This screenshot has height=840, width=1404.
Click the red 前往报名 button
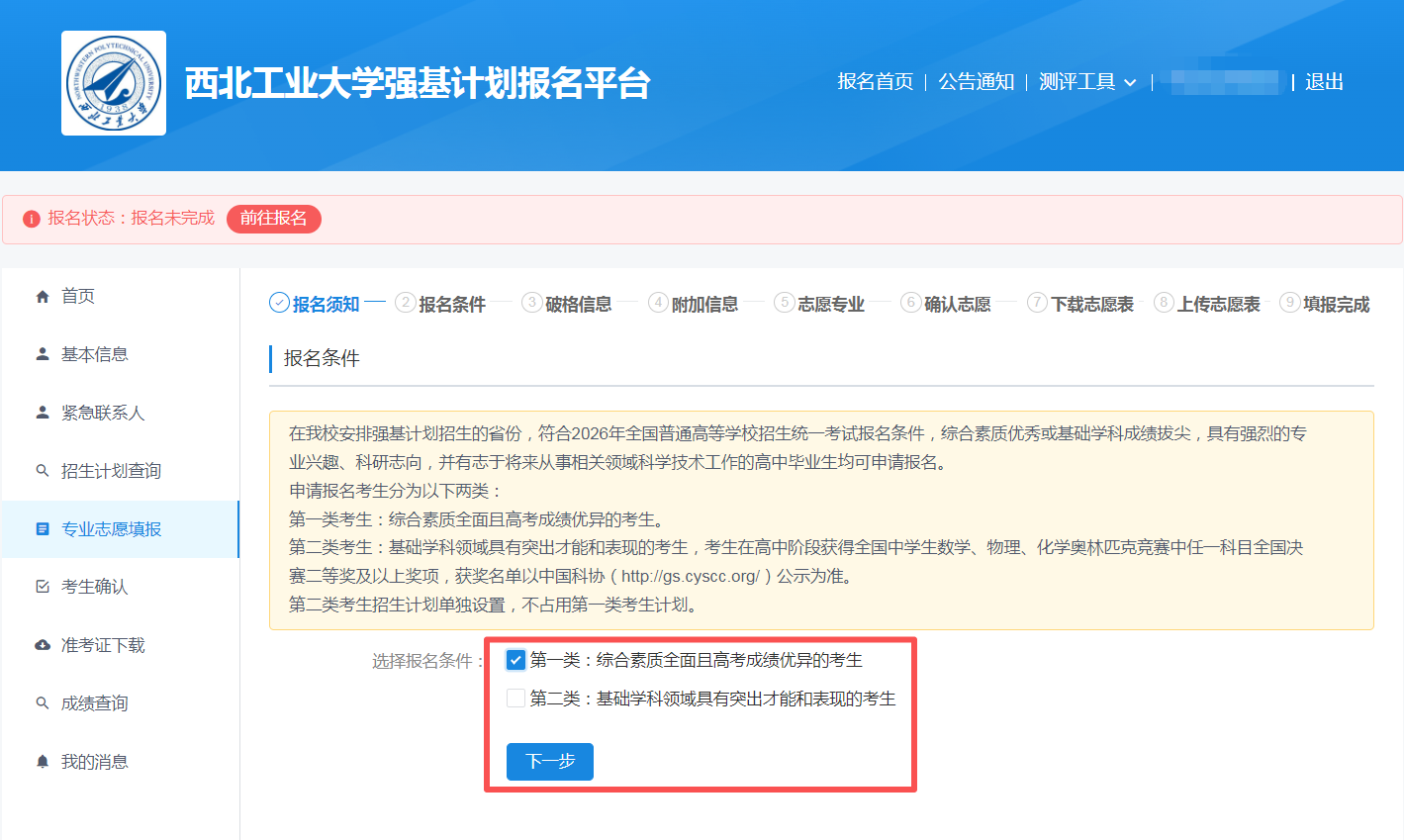[273, 219]
